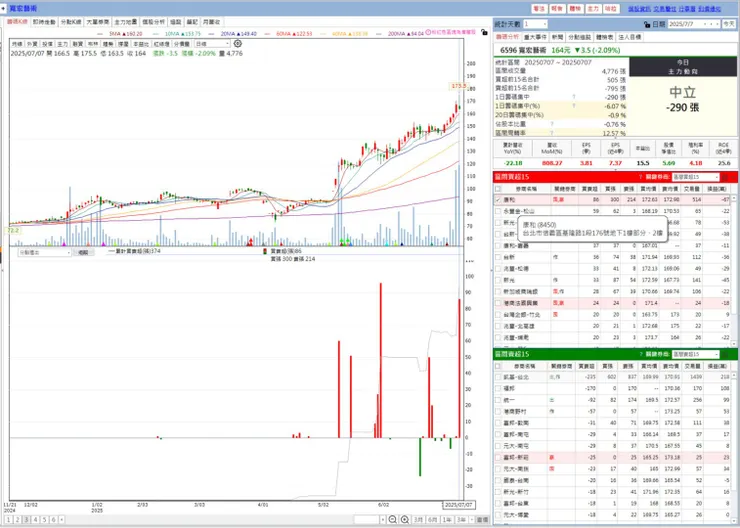Switch to 個股分析 tab
Screen dimensions: 740x528
pos(153,22)
